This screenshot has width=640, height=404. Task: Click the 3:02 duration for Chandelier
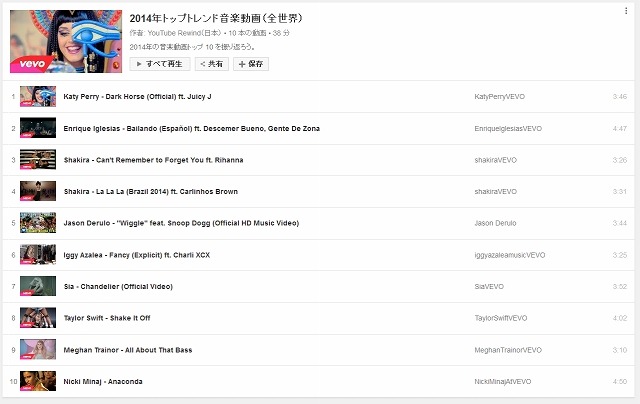[x=620, y=286]
